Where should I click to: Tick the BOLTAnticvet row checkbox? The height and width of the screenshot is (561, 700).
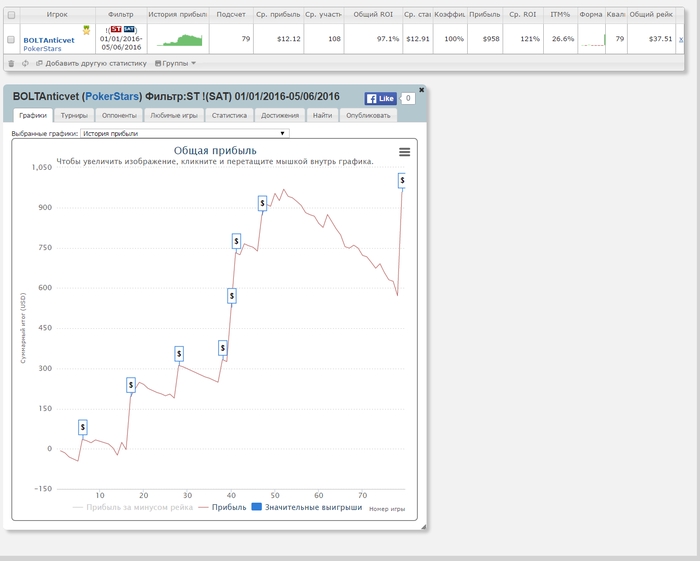click(12, 39)
